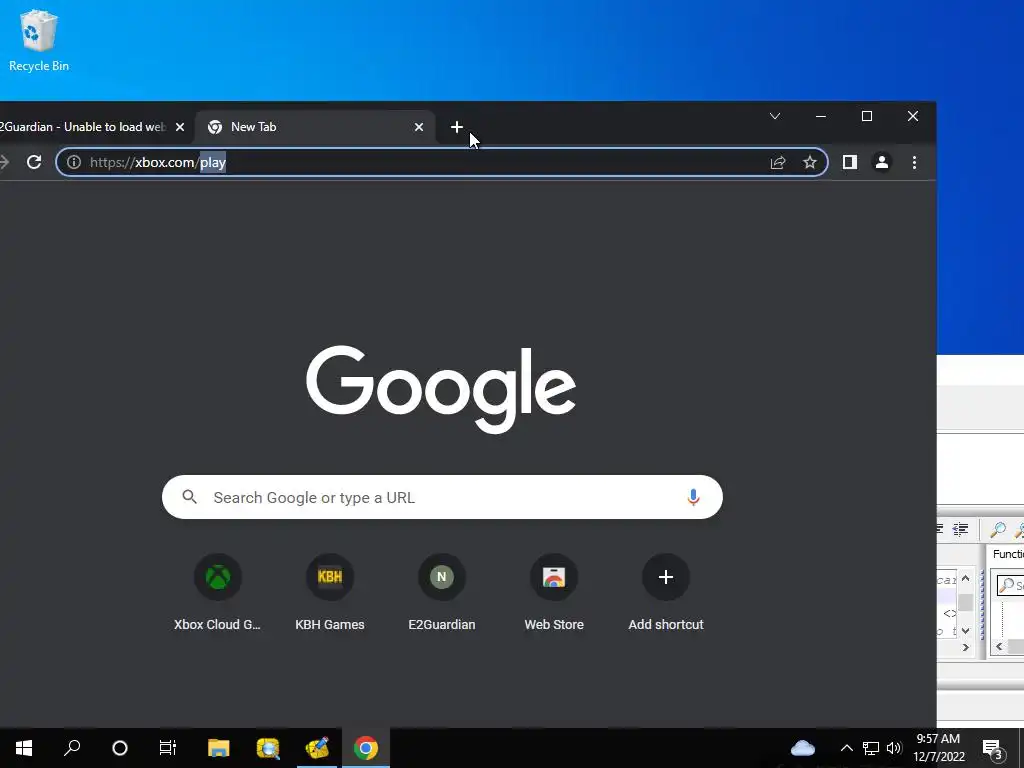Close the New Tab tab
The image size is (1024, 768).
point(419,127)
